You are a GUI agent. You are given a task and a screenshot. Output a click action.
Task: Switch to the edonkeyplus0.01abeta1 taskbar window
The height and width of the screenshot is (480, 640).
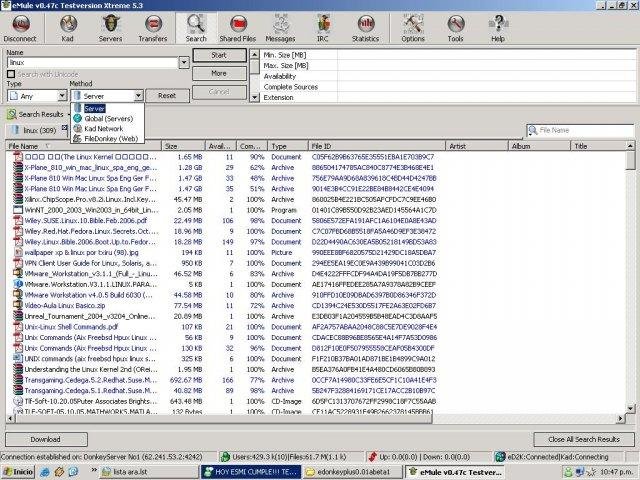pos(353,472)
